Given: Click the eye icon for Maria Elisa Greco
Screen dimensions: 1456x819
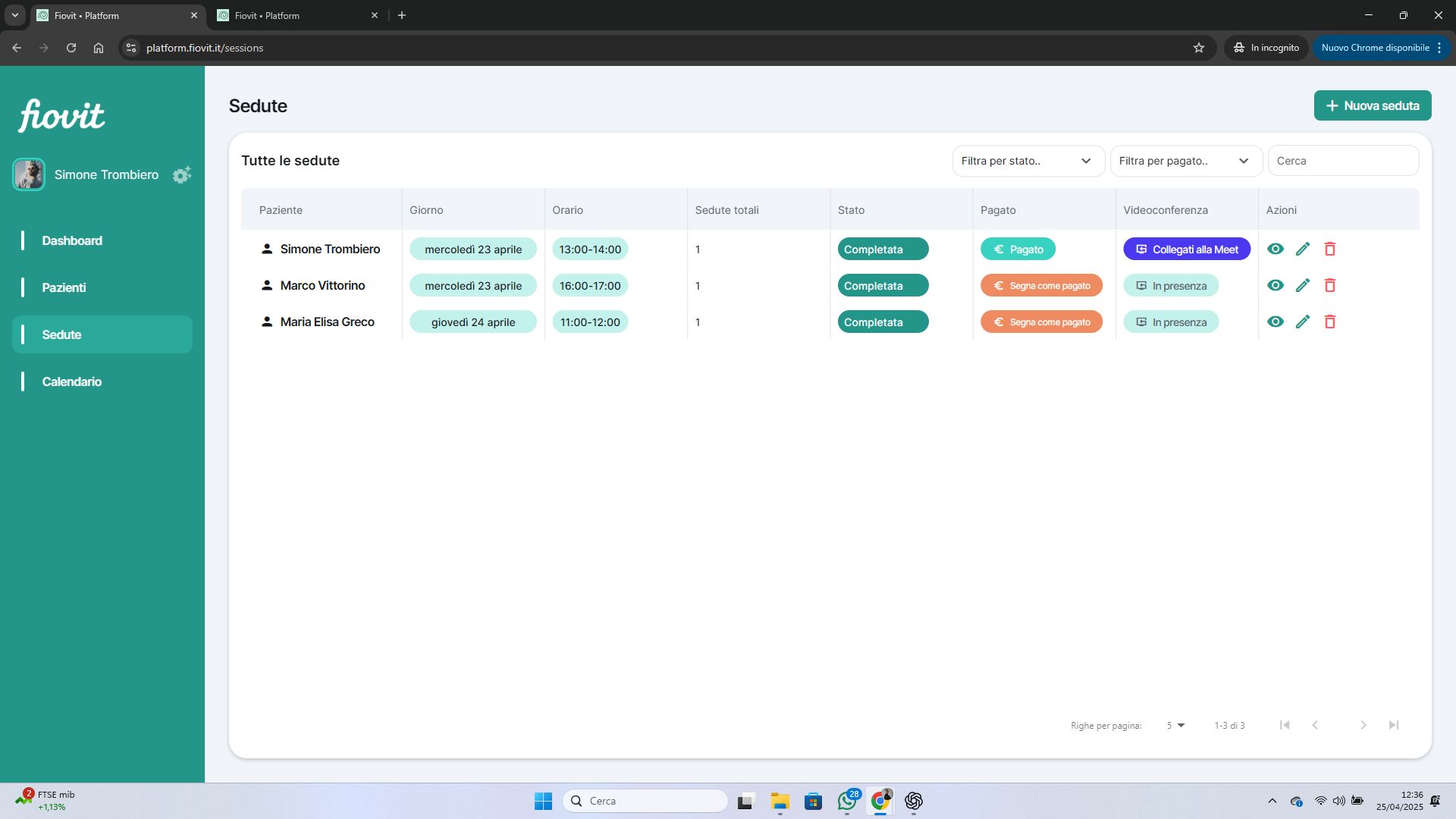Looking at the screenshot, I should tap(1276, 322).
